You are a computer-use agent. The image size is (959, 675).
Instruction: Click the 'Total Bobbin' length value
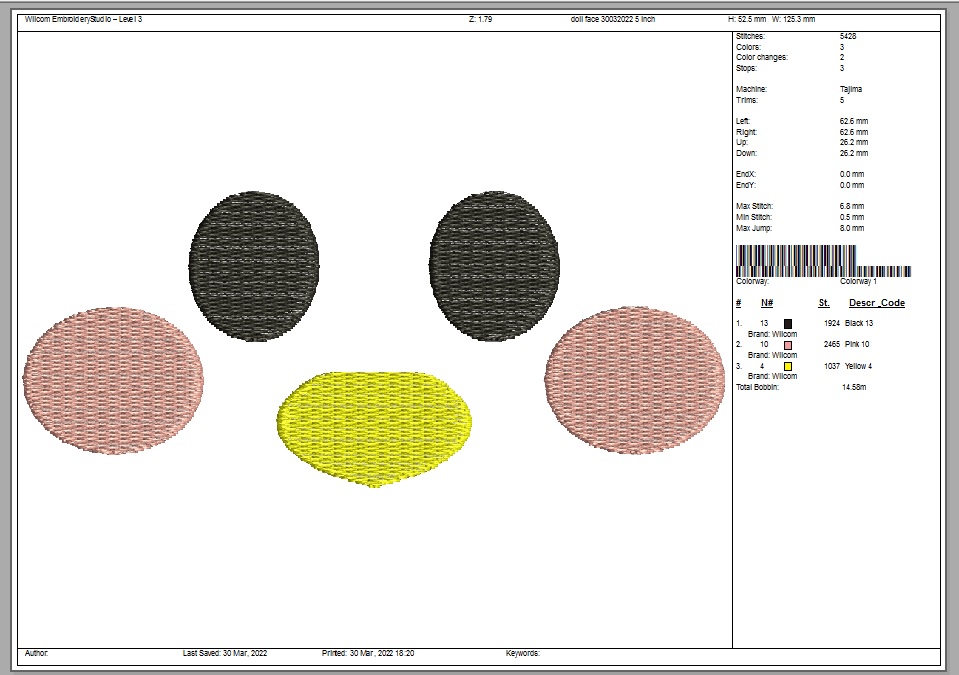coord(853,387)
